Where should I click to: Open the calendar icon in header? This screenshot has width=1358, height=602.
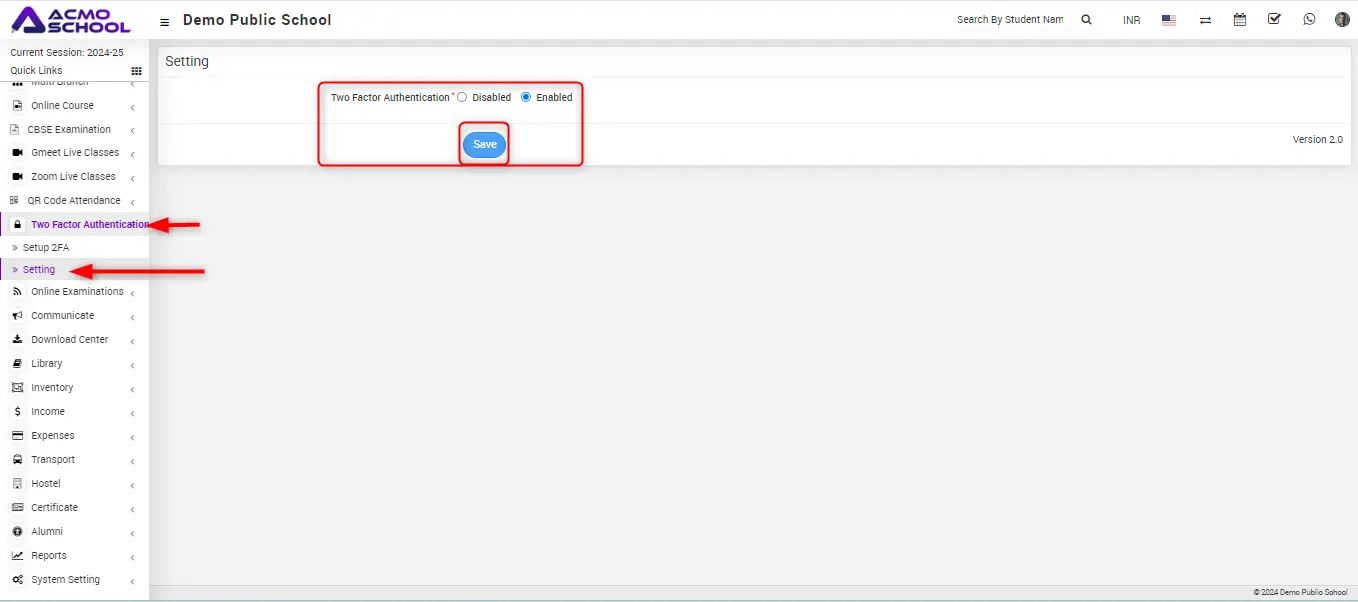(1240, 19)
